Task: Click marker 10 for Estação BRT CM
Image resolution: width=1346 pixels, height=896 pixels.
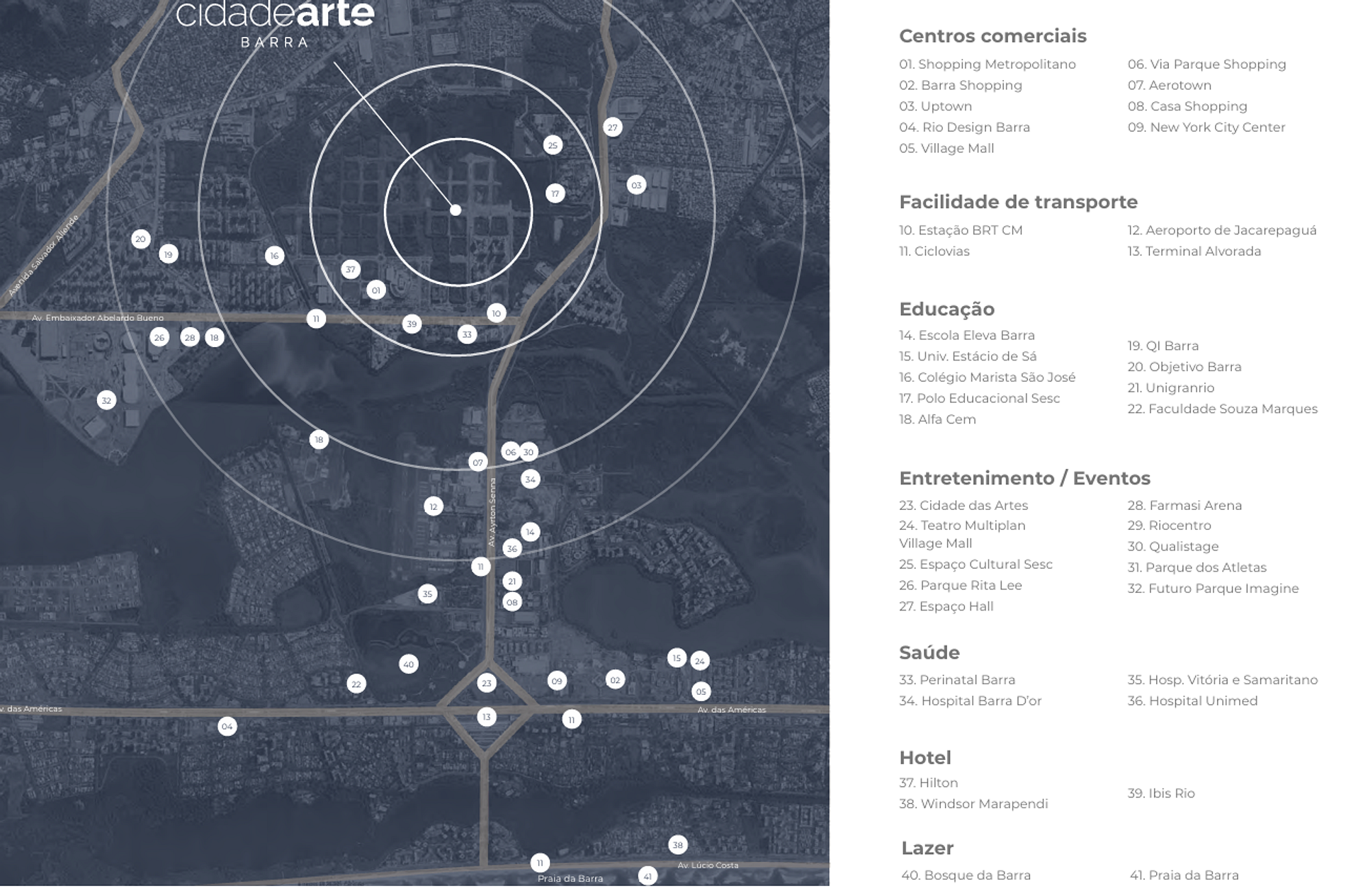Action: pos(497,313)
